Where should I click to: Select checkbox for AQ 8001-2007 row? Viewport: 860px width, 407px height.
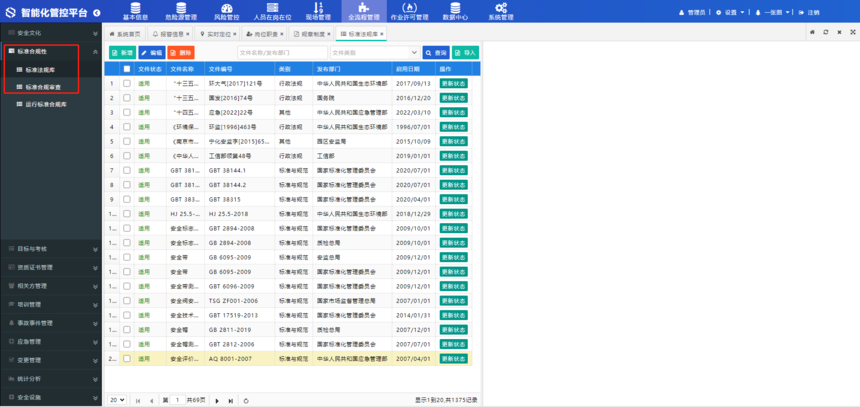click(127, 358)
